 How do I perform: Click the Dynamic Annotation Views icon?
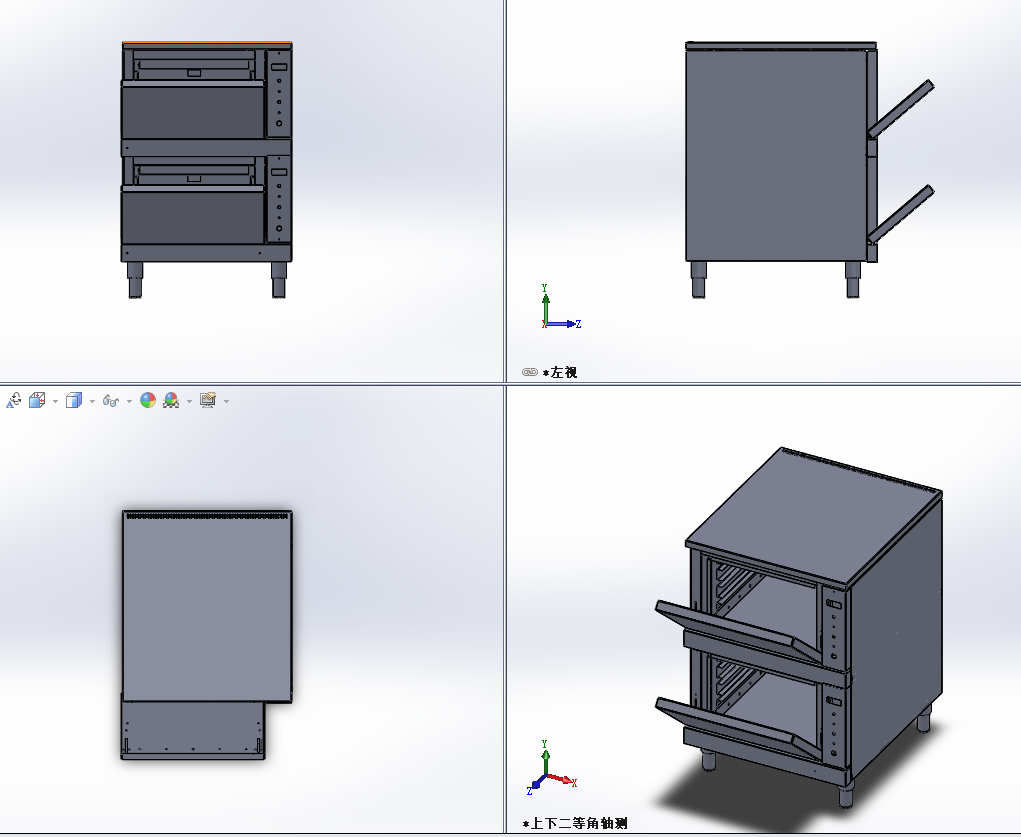(x=14, y=400)
